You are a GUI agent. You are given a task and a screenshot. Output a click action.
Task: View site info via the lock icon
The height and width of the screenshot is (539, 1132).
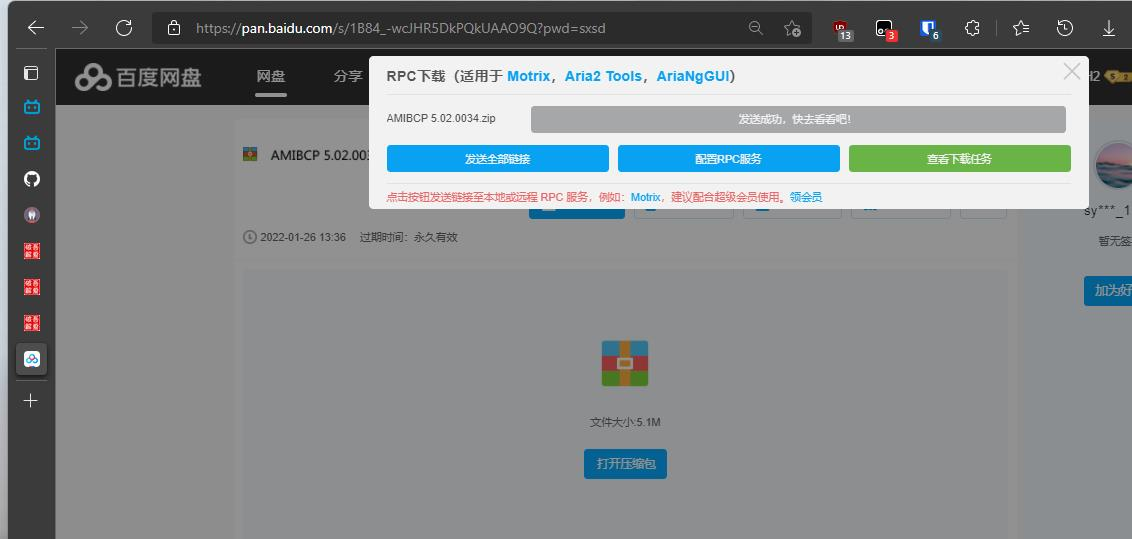coord(173,28)
